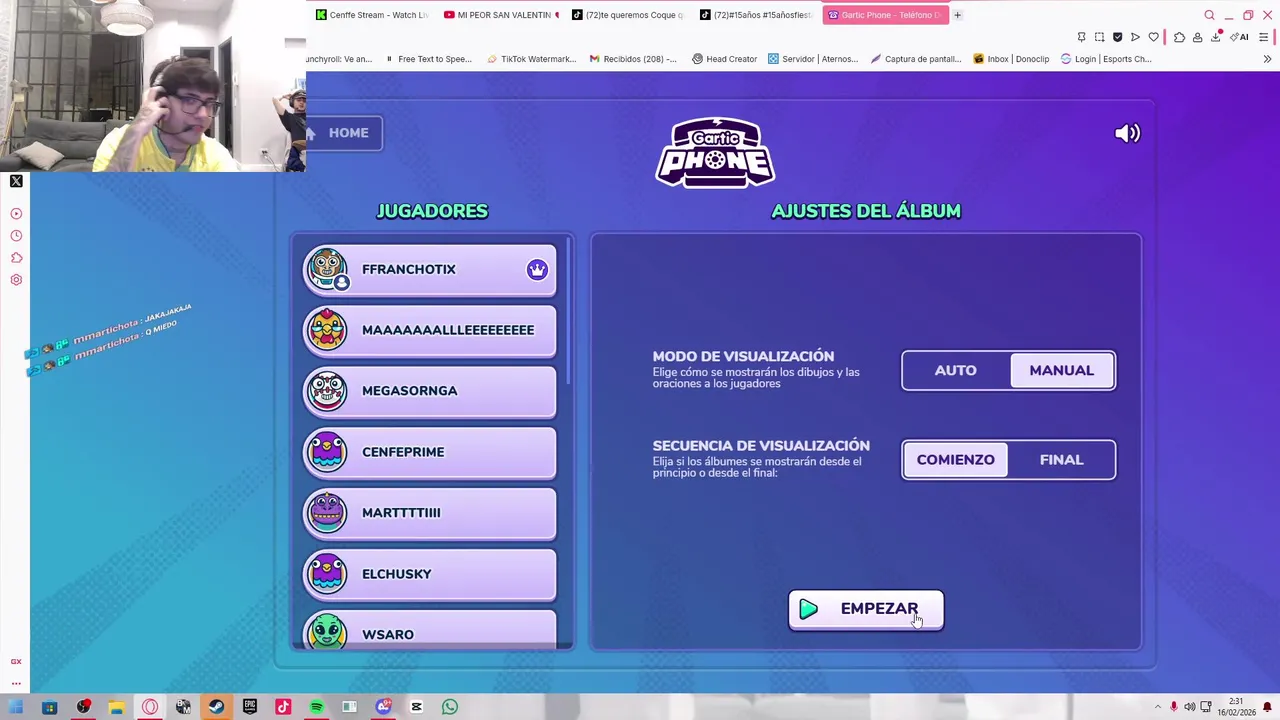Open Discord from the taskbar
Screen dimensions: 1280x720
point(383,708)
